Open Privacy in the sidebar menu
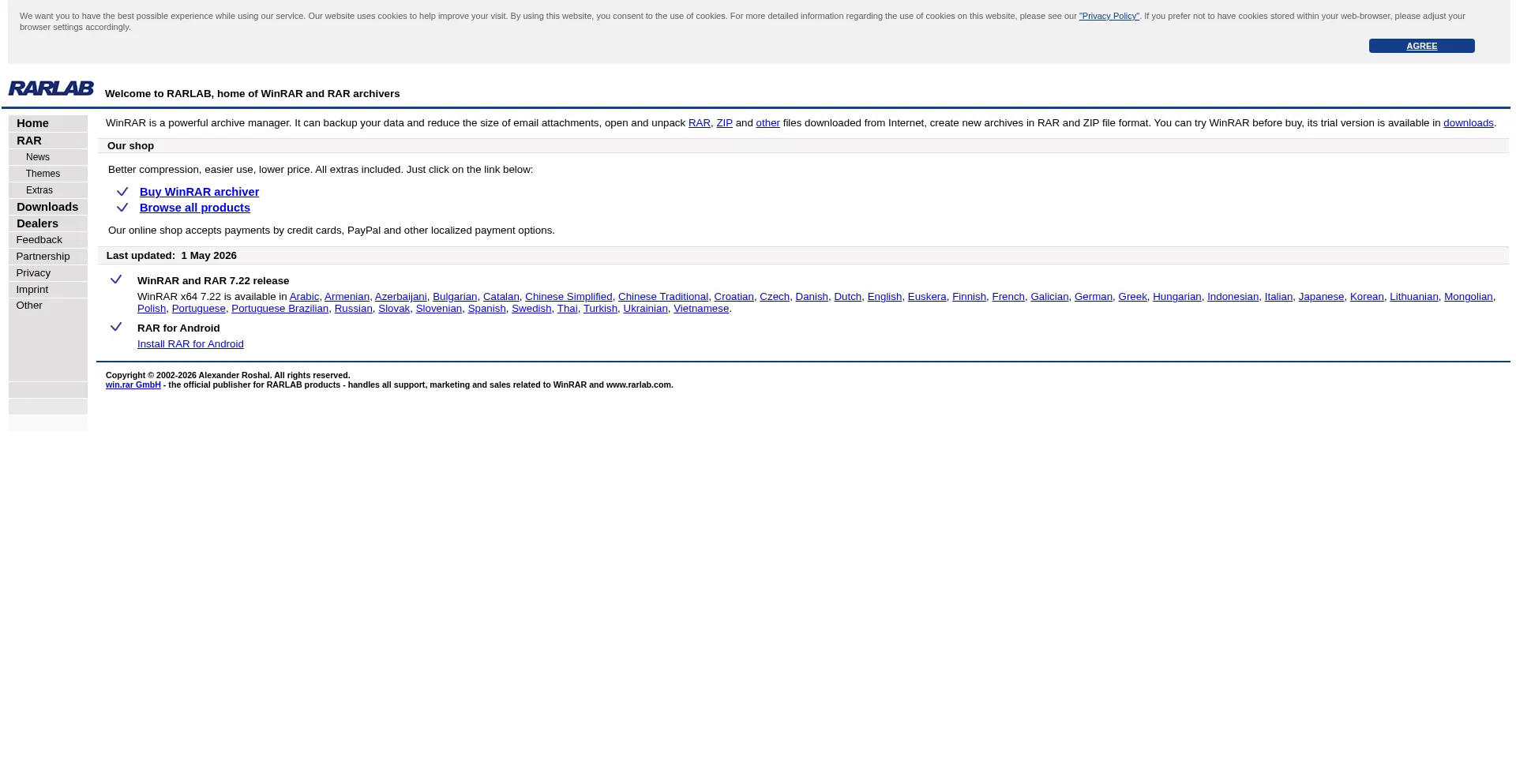The height and width of the screenshot is (784, 1516). (x=33, y=273)
